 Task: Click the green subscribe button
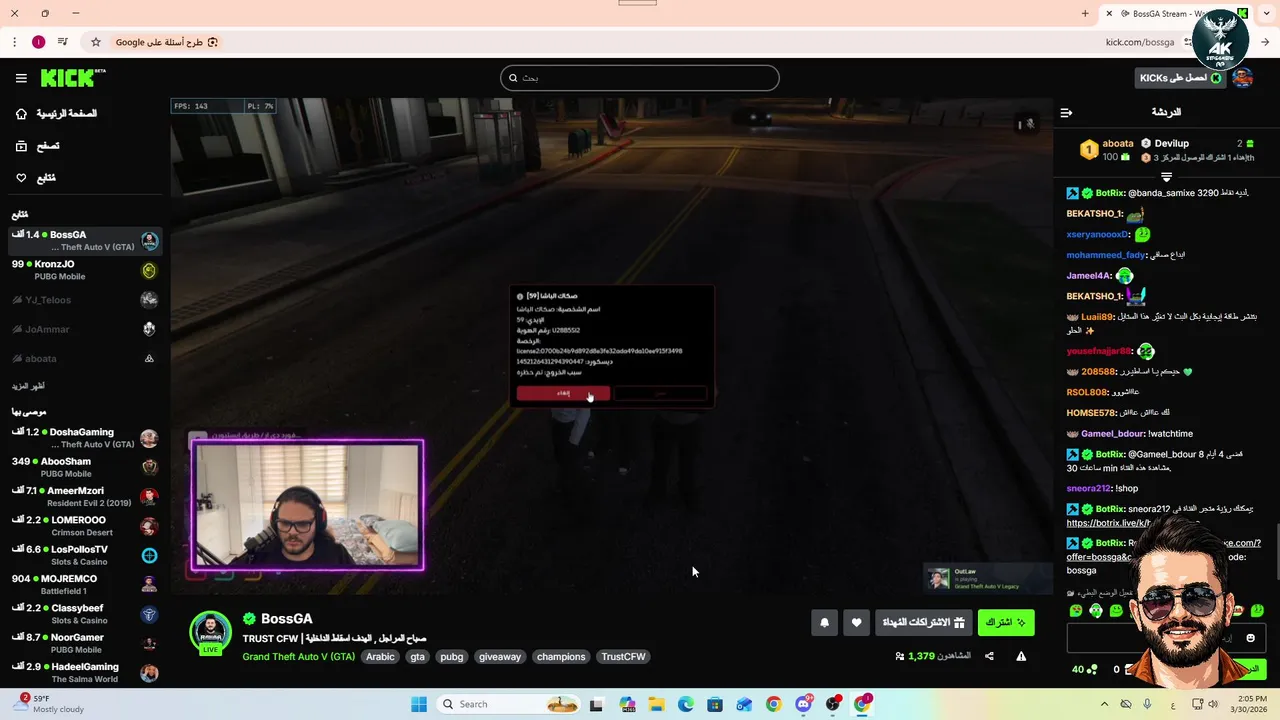(x=1006, y=622)
